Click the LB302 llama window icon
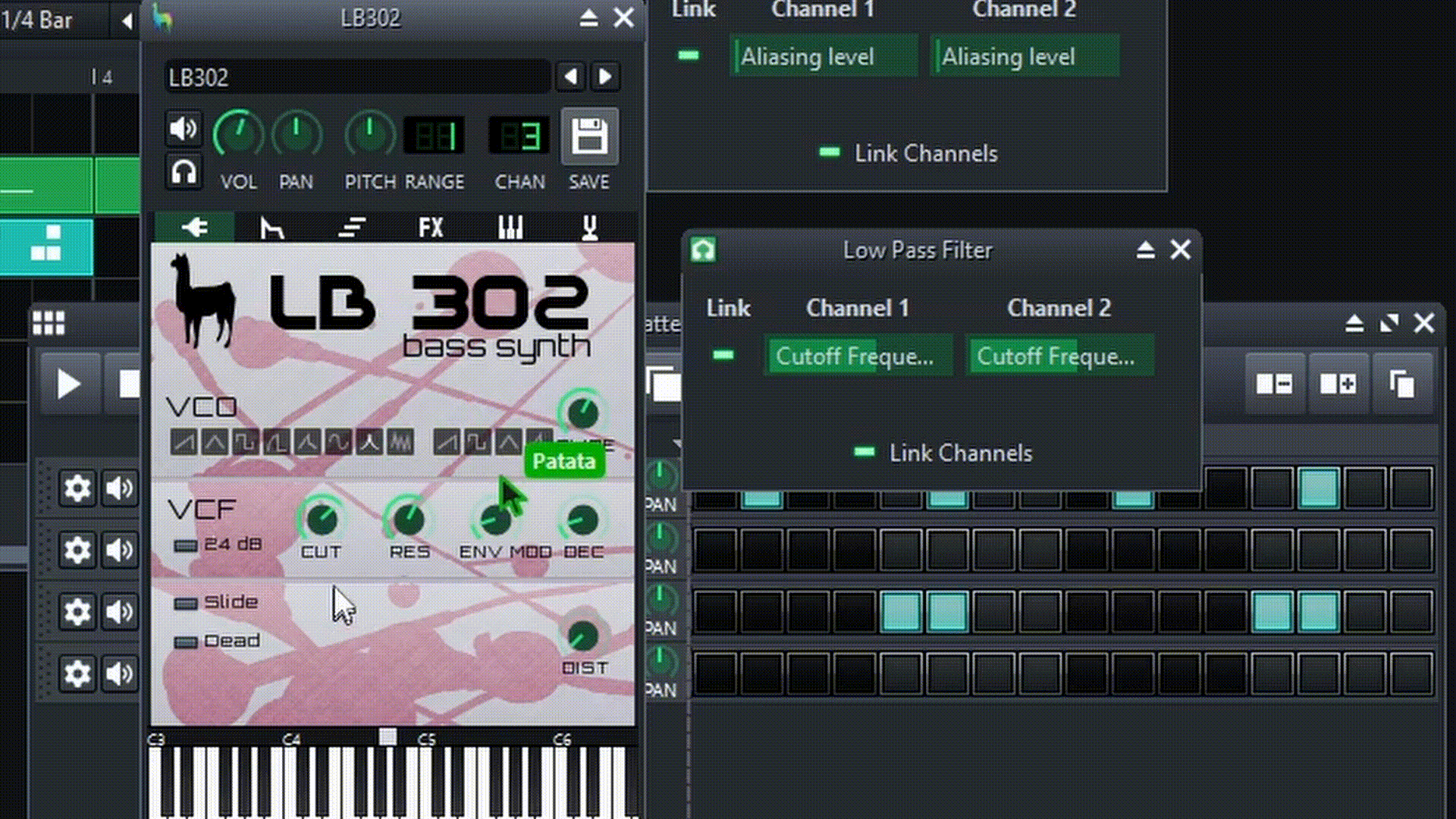Viewport: 1456px width, 819px height. [x=162, y=17]
